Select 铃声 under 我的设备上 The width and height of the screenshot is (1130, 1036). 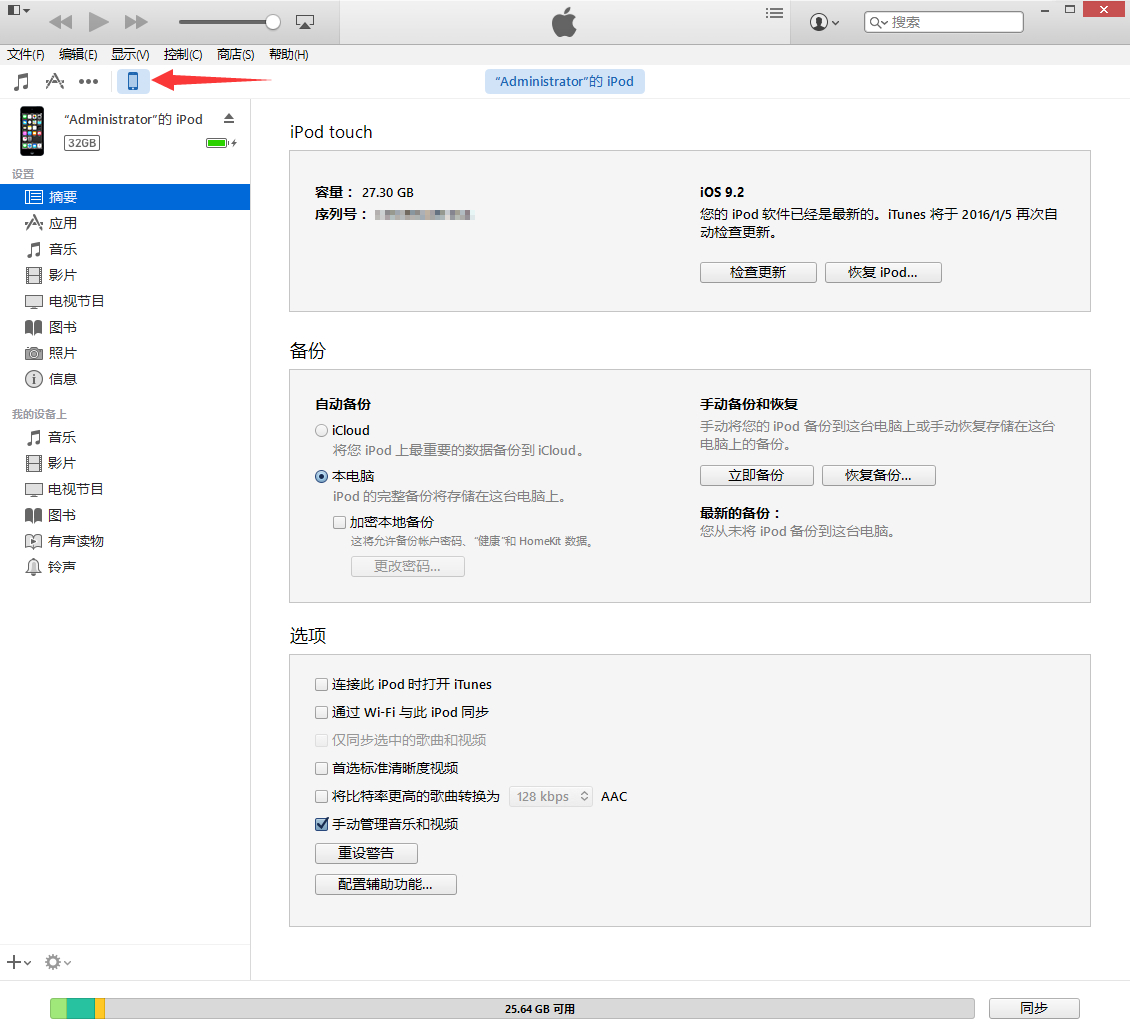pyautogui.click(x=125, y=567)
